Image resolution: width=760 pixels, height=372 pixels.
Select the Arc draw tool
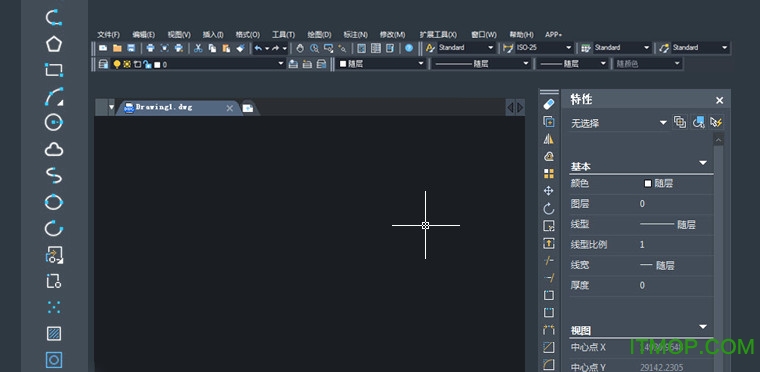tap(54, 97)
